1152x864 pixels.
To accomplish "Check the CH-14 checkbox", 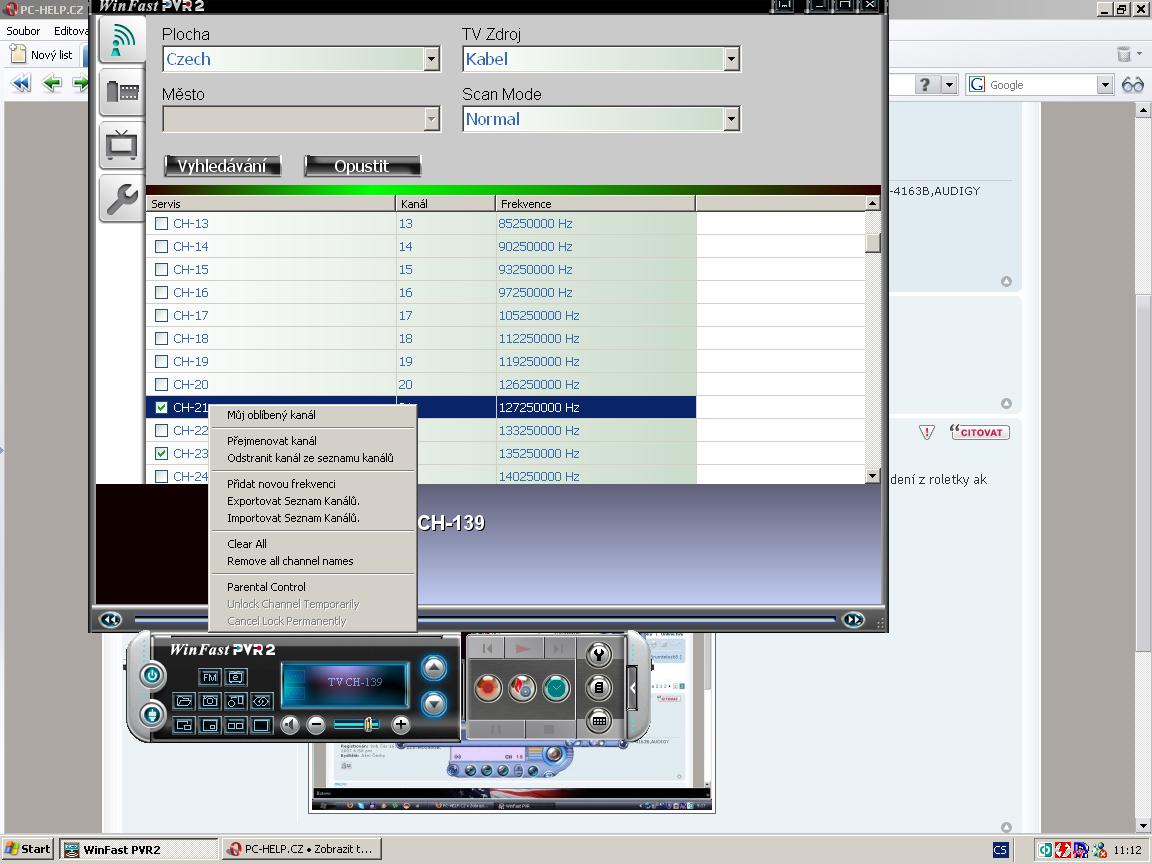I will click(162, 247).
